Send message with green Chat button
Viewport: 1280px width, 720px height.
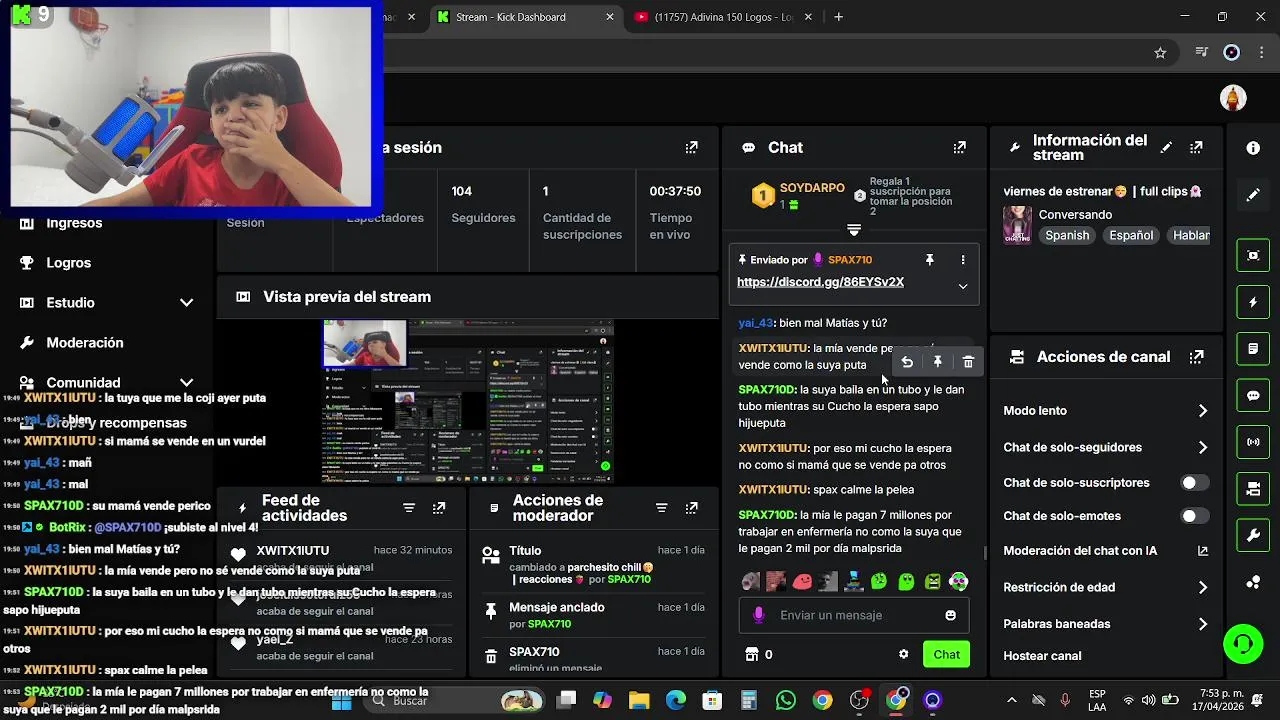[x=946, y=654]
